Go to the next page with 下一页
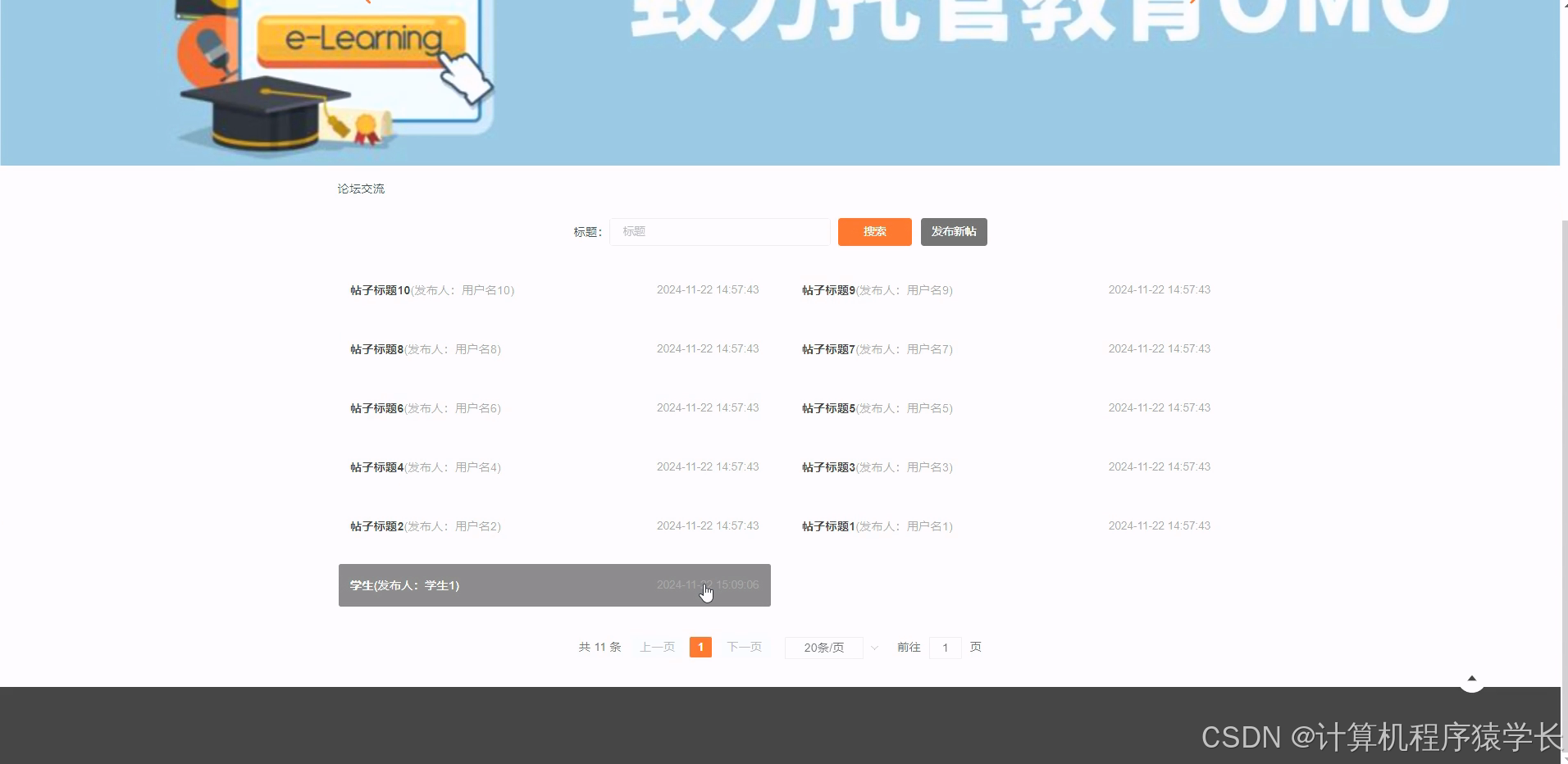Viewport: 1568px width, 764px height. [744, 647]
